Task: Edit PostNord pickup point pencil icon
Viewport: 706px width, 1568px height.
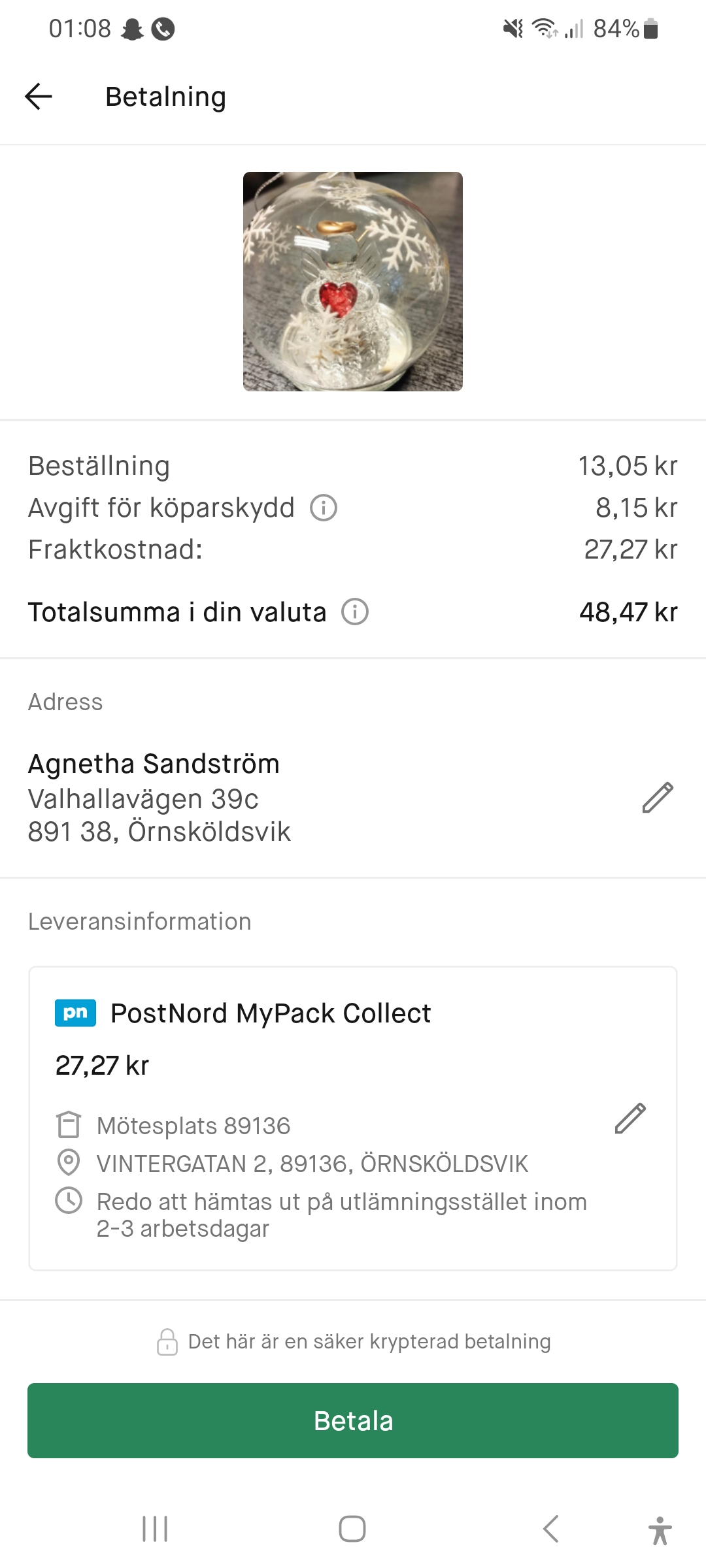Action: 630,1119
